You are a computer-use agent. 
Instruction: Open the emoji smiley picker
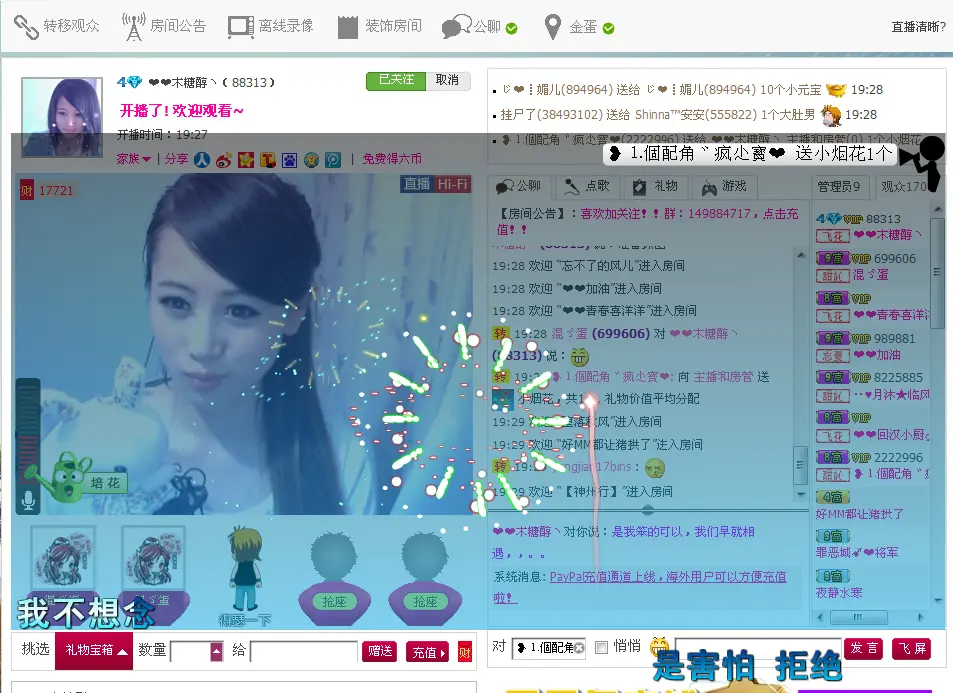tap(659, 646)
